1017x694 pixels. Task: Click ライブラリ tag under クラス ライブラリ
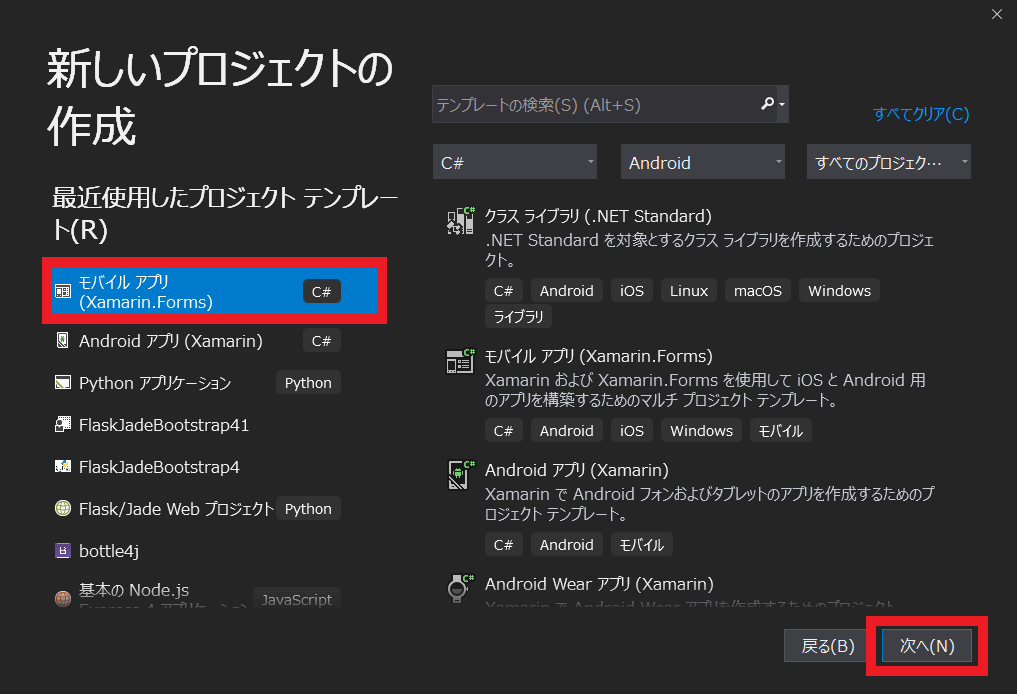point(518,317)
